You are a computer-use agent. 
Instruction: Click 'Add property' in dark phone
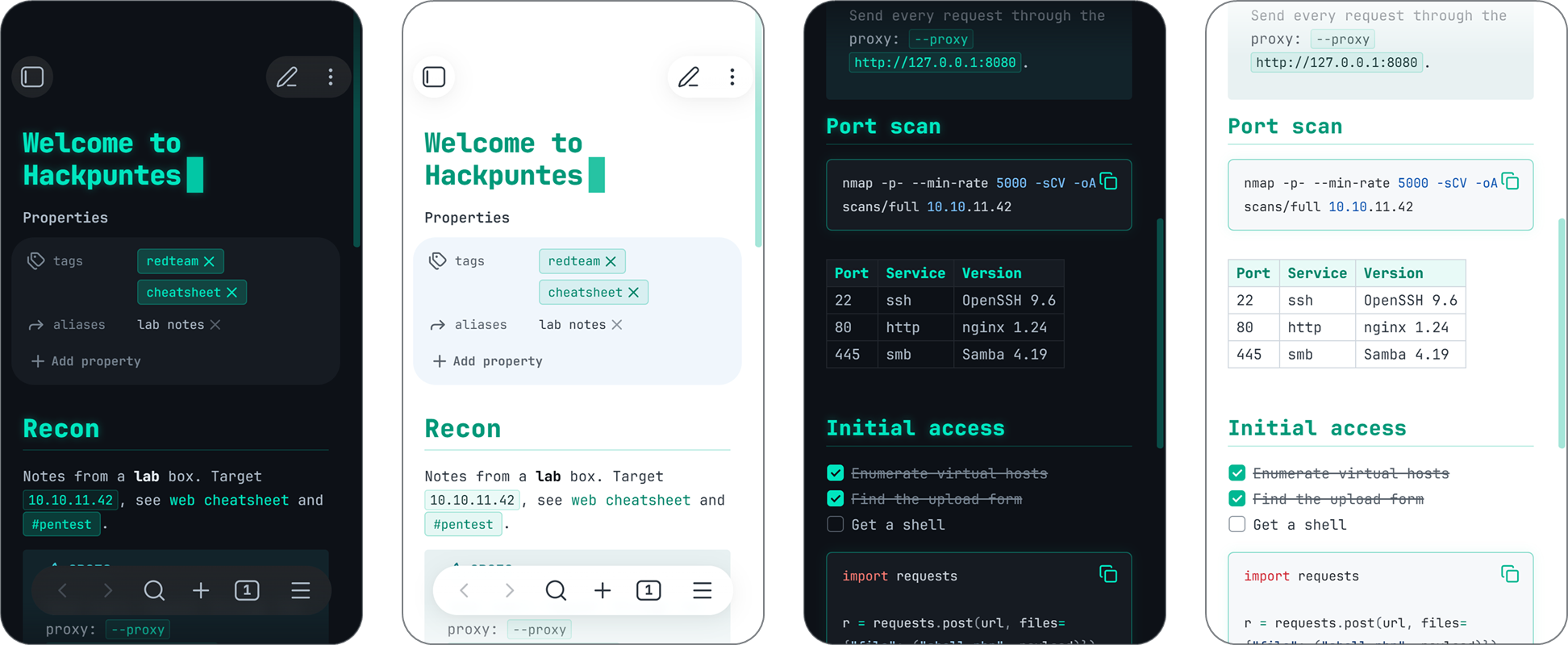click(x=85, y=361)
